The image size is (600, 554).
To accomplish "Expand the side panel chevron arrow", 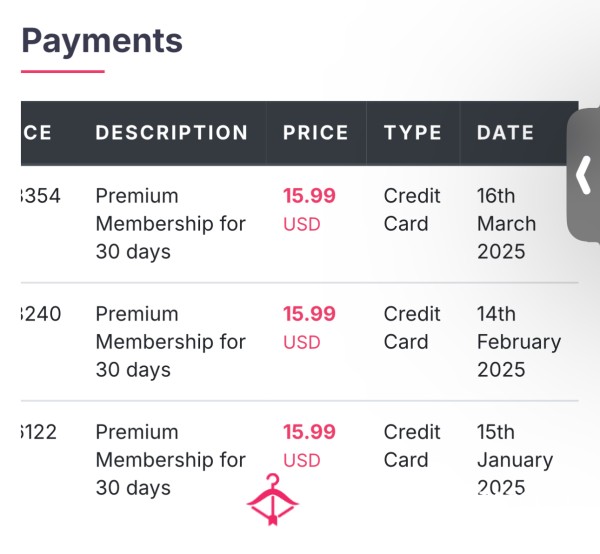I will click(x=584, y=174).
